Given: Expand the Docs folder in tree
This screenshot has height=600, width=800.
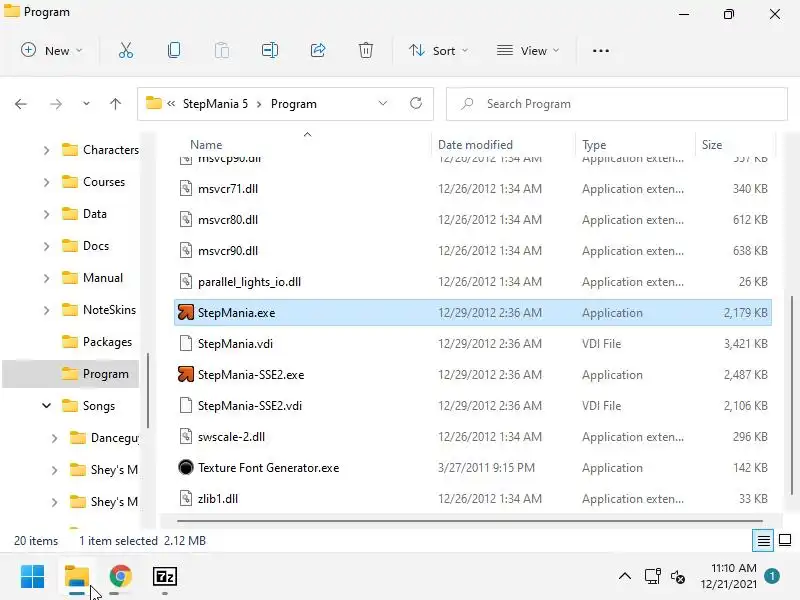Looking at the screenshot, I should pyautogui.click(x=46, y=246).
